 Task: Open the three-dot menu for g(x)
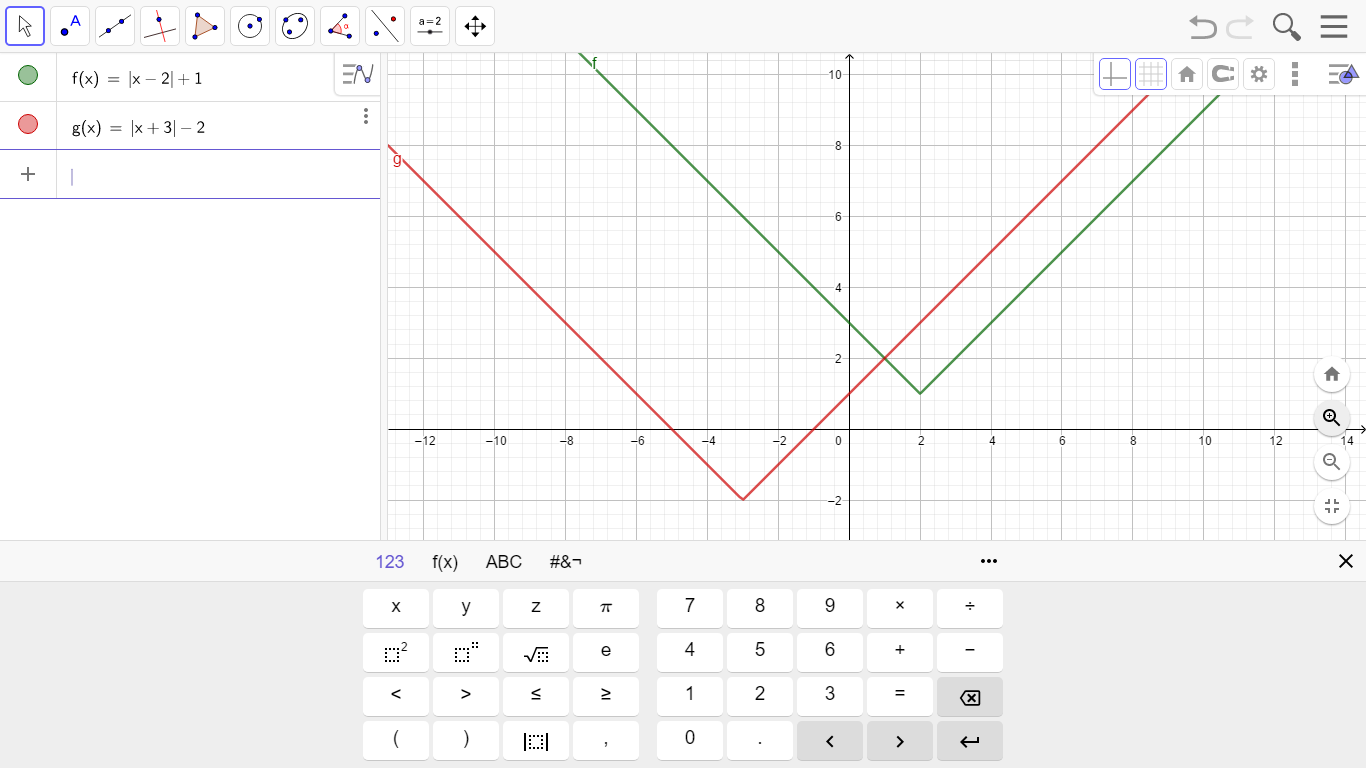(x=366, y=117)
